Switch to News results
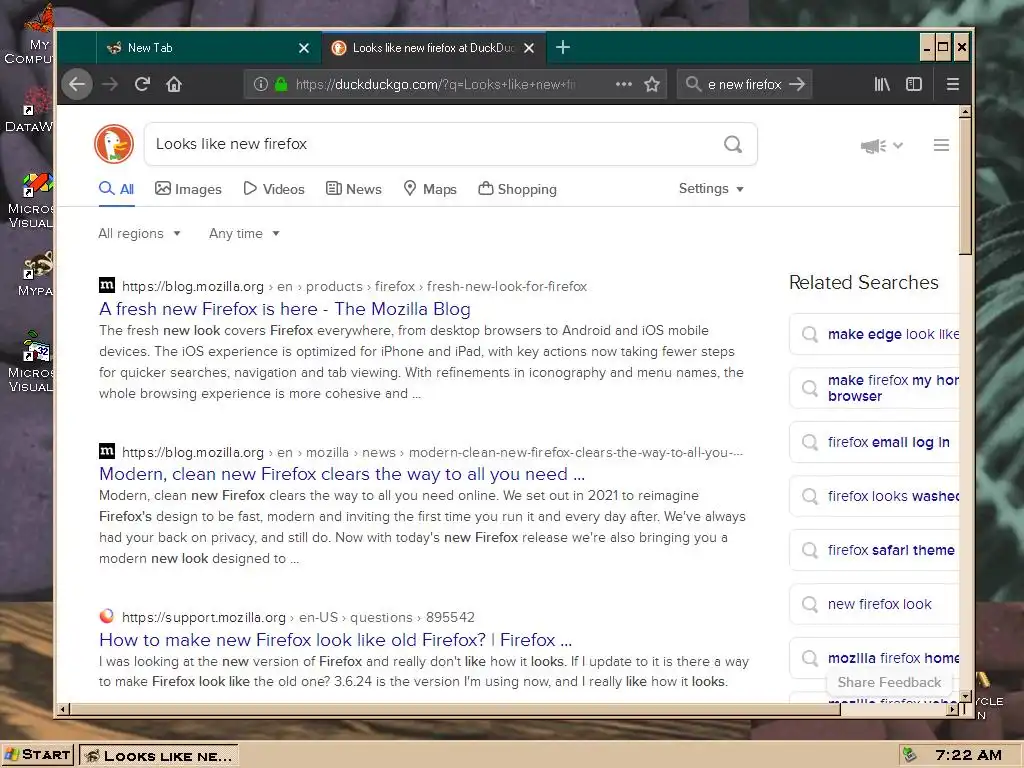Viewport: 1024px width, 768px height. tap(353, 189)
